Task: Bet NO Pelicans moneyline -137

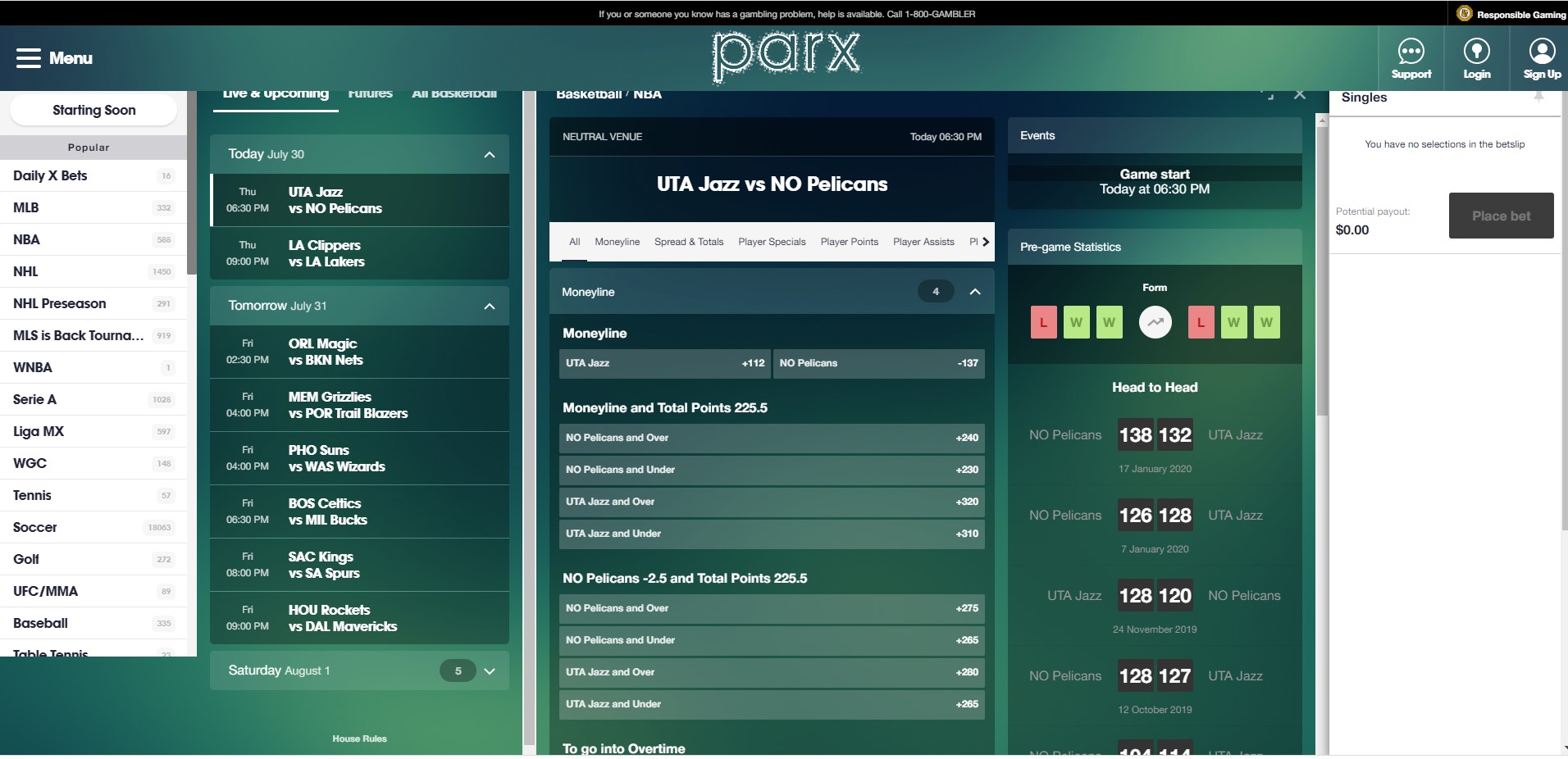Action: click(879, 363)
